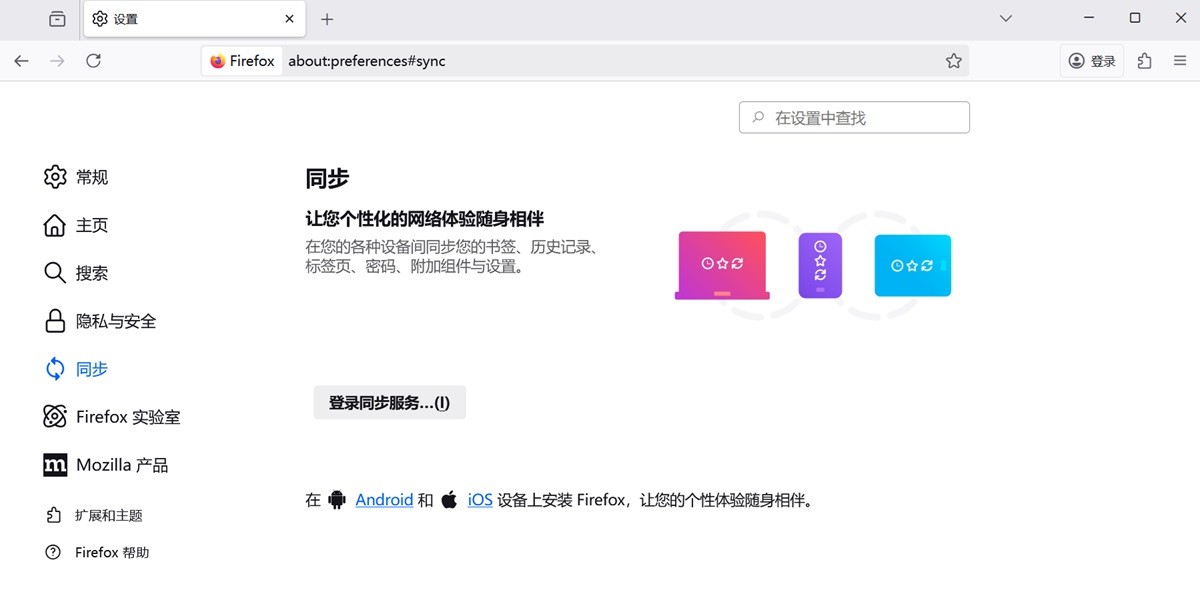The height and width of the screenshot is (600, 1200).
Task: Click the Mozilla 产品 logo icon
Action: (x=55, y=465)
